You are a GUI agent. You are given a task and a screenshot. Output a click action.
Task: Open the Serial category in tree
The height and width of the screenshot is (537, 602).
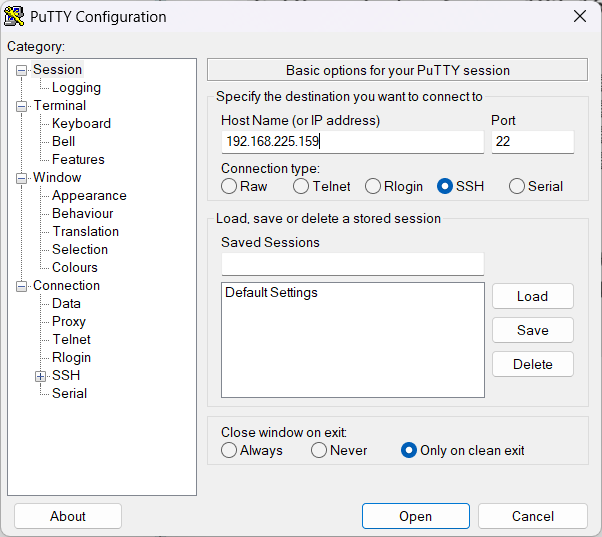point(69,393)
